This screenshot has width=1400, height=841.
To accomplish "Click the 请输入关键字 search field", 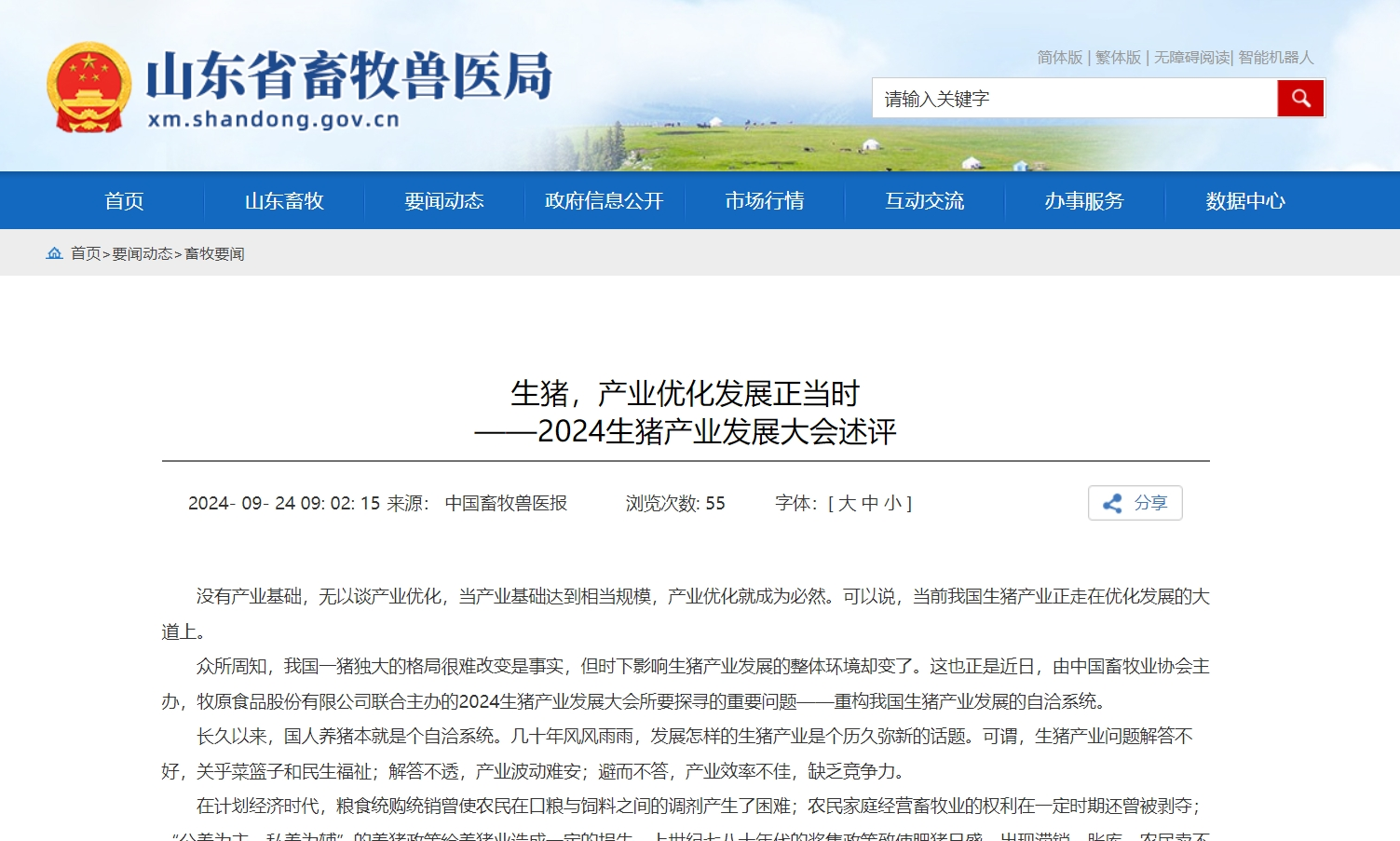I will coord(1074,99).
